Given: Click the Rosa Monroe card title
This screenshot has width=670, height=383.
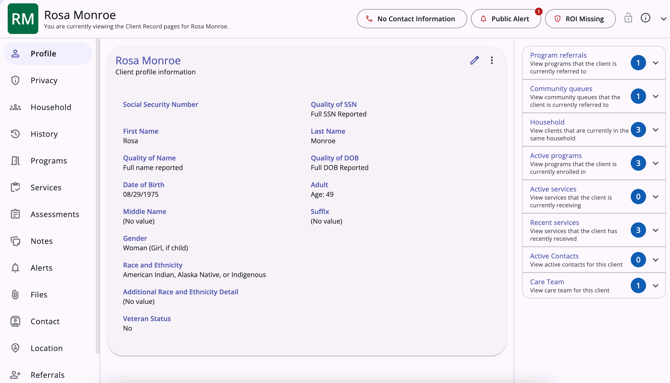Looking at the screenshot, I should point(148,61).
